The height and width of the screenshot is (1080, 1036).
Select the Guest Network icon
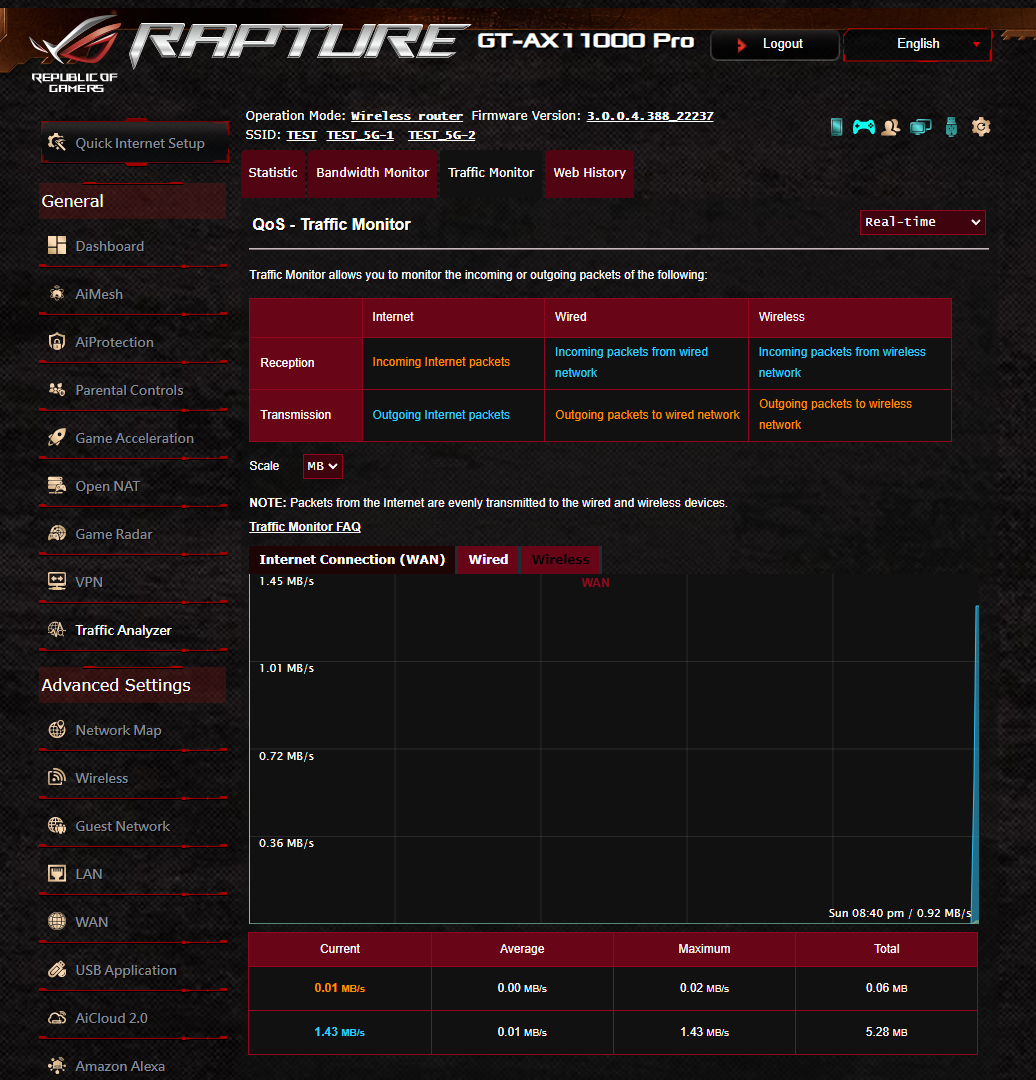tap(57, 825)
